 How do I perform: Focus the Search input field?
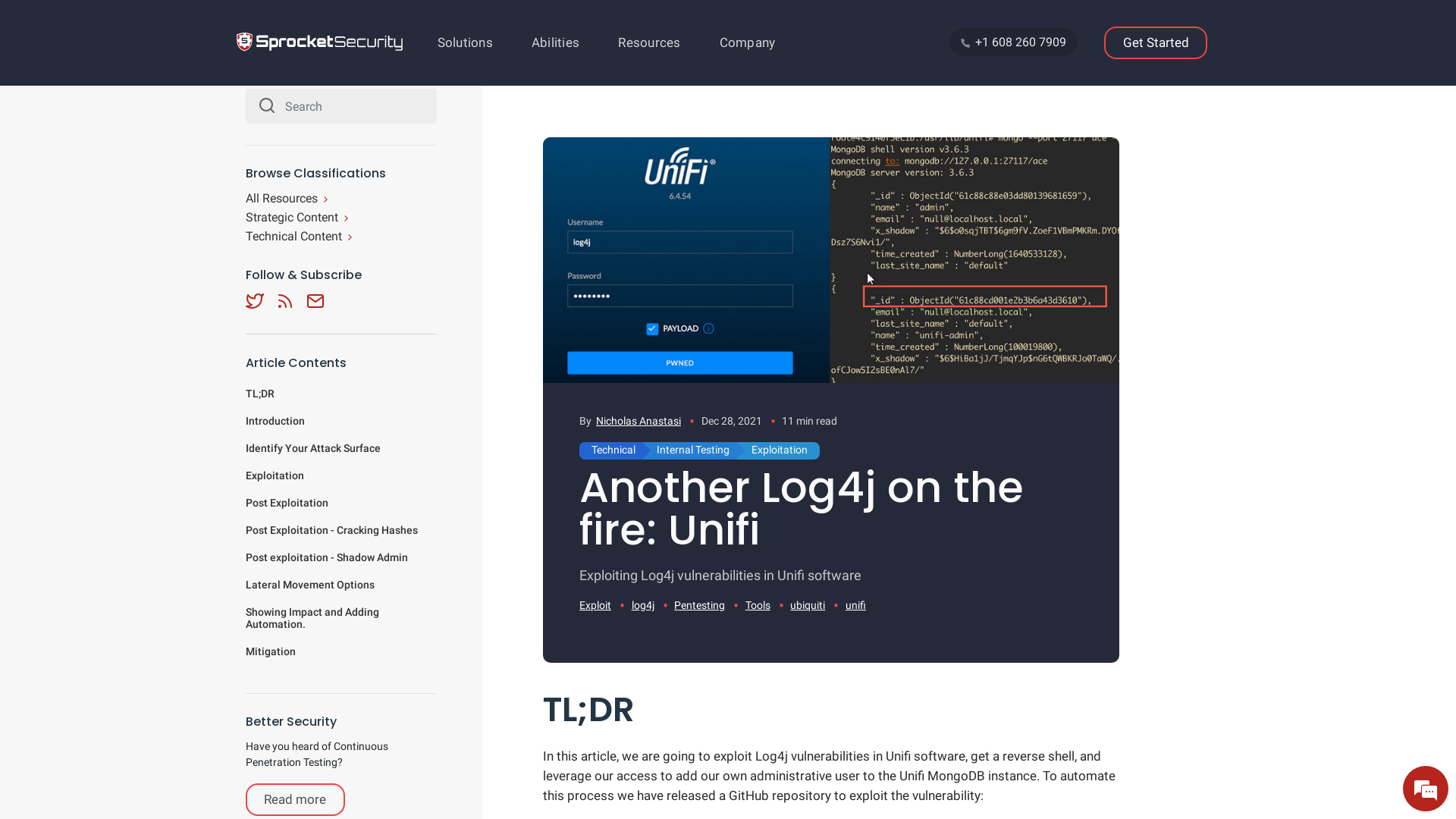(x=341, y=106)
